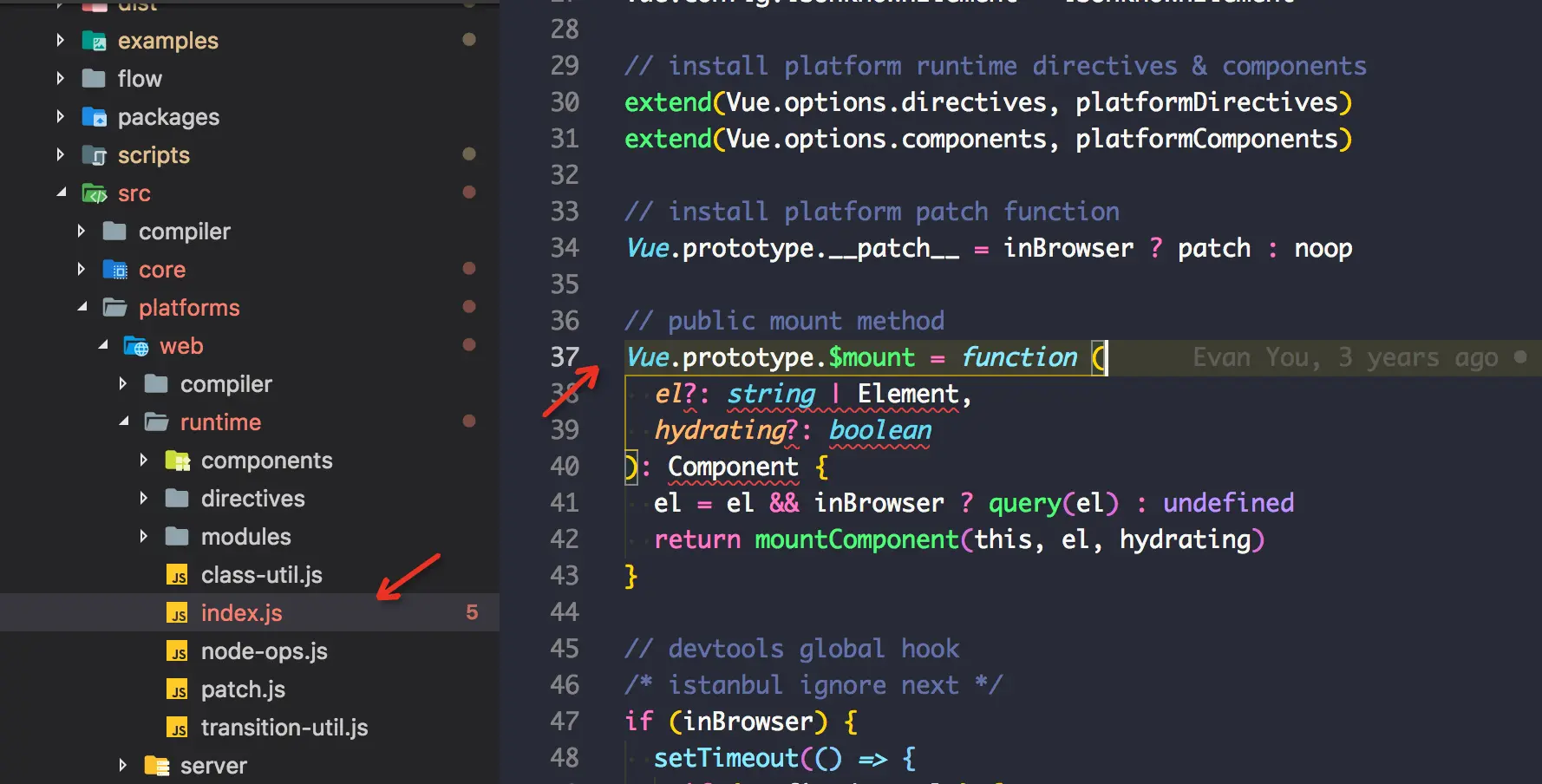Click the modules folder icon

(x=177, y=537)
